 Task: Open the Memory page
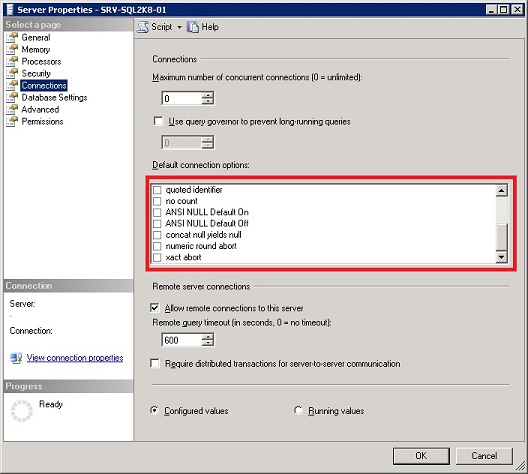click(36, 49)
